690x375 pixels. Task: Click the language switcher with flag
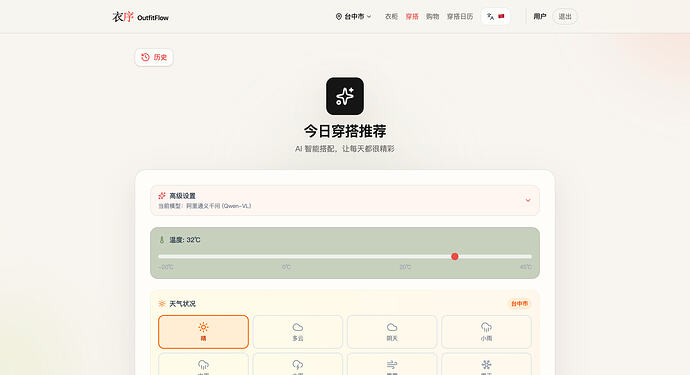click(x=495, y=17)
